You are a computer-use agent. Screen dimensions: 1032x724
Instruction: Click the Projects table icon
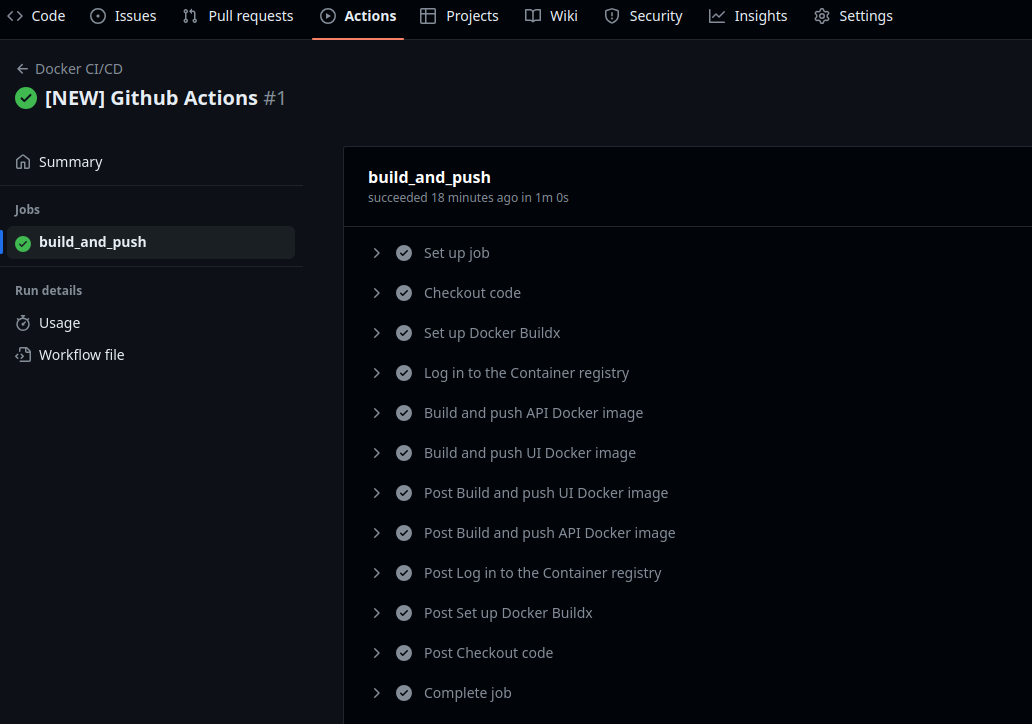(x=428, y=16)
